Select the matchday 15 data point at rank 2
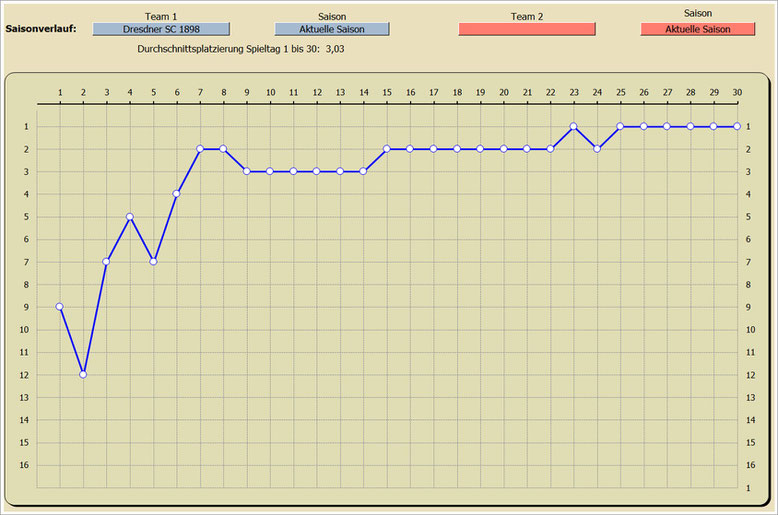Viewport: 778px width, 515px height. click(x=387, y=148)
